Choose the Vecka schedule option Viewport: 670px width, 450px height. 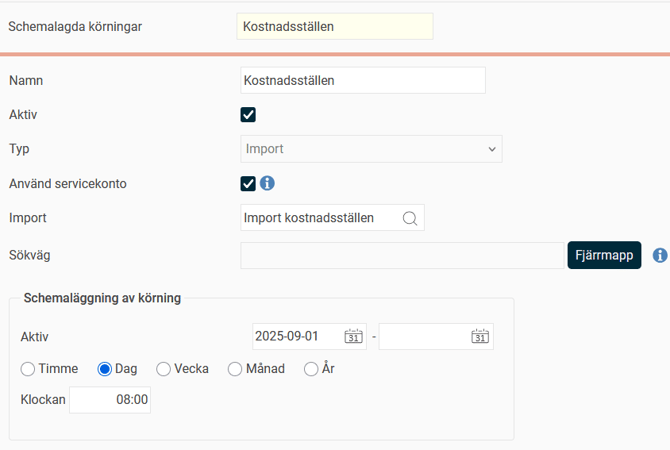pos(164,369)
